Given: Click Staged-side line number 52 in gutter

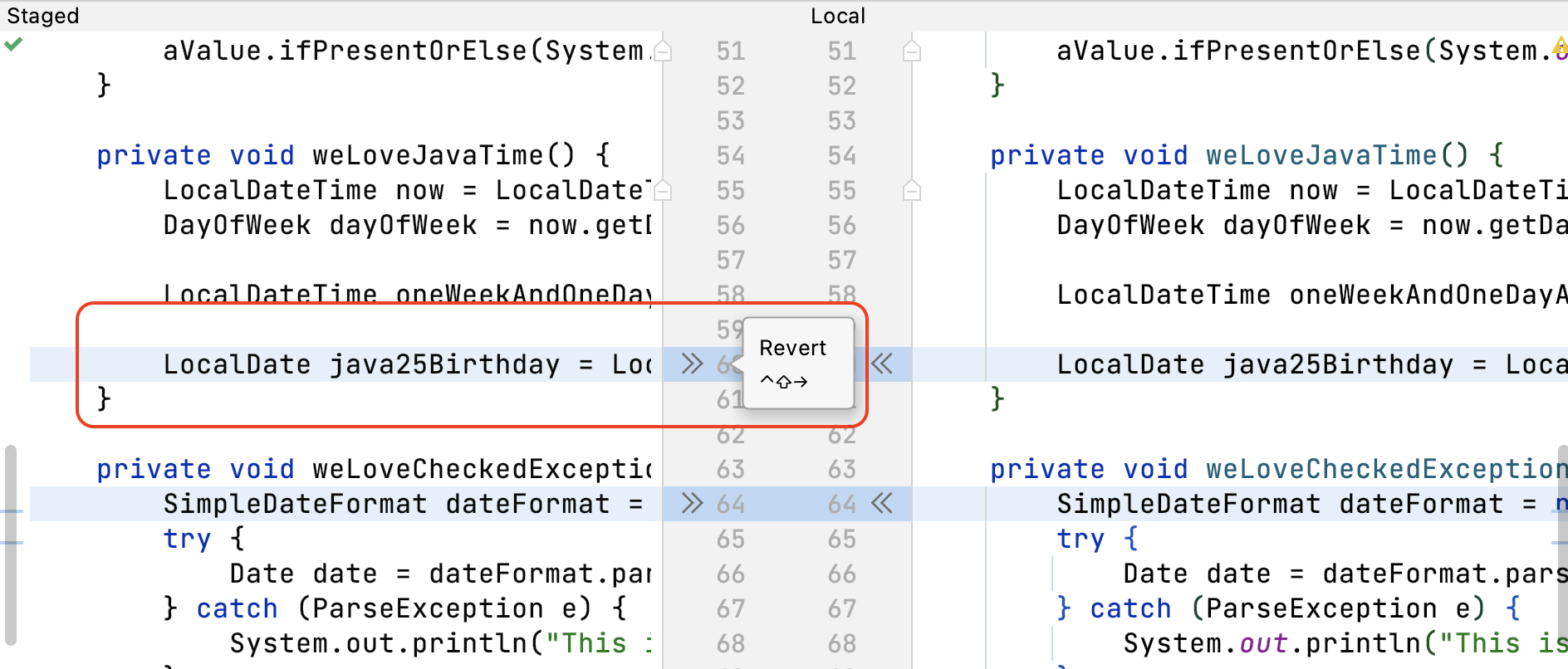Looking at the screenshot, I should [x=731, y=85].
